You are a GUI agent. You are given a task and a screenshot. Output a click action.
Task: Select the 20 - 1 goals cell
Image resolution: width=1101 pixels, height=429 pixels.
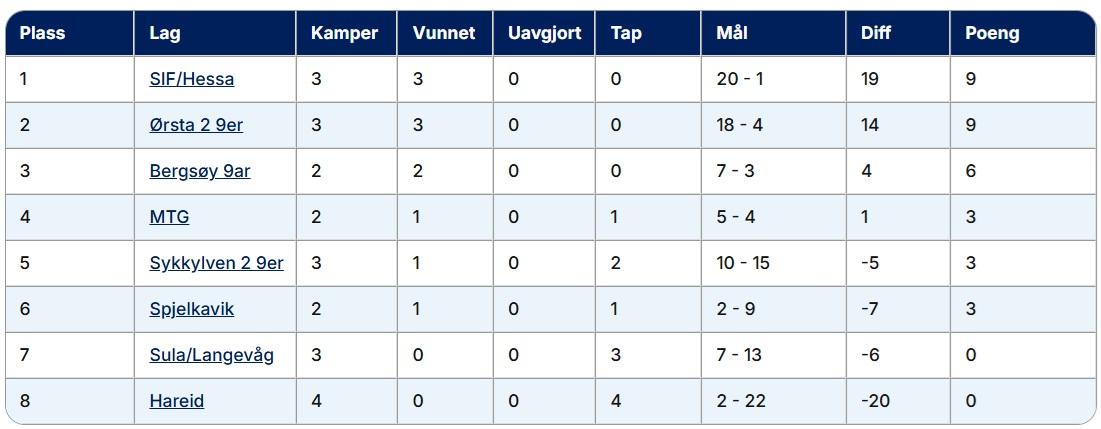click(774, 79)
